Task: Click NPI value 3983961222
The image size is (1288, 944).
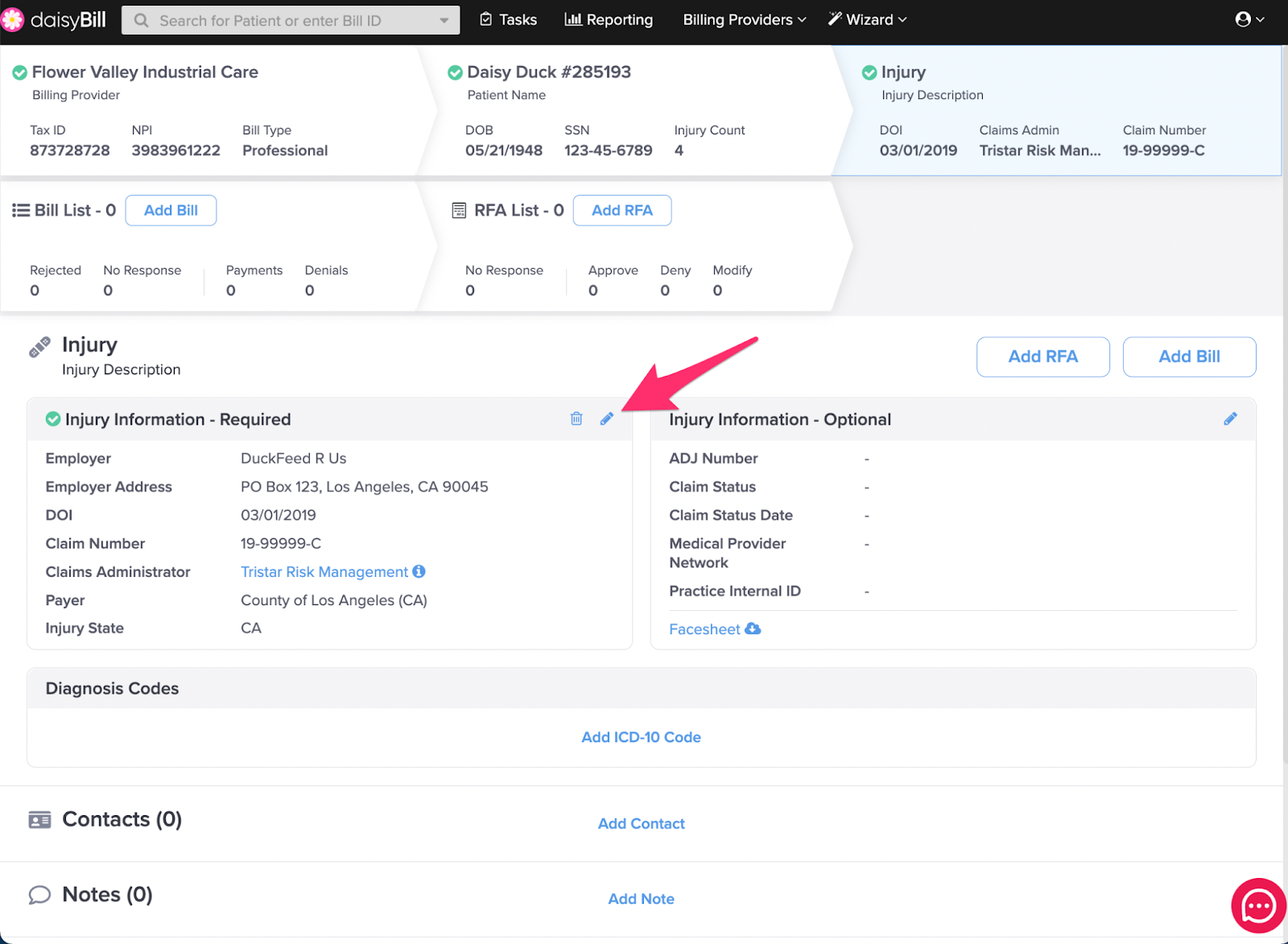Action: tap(176, 150)
